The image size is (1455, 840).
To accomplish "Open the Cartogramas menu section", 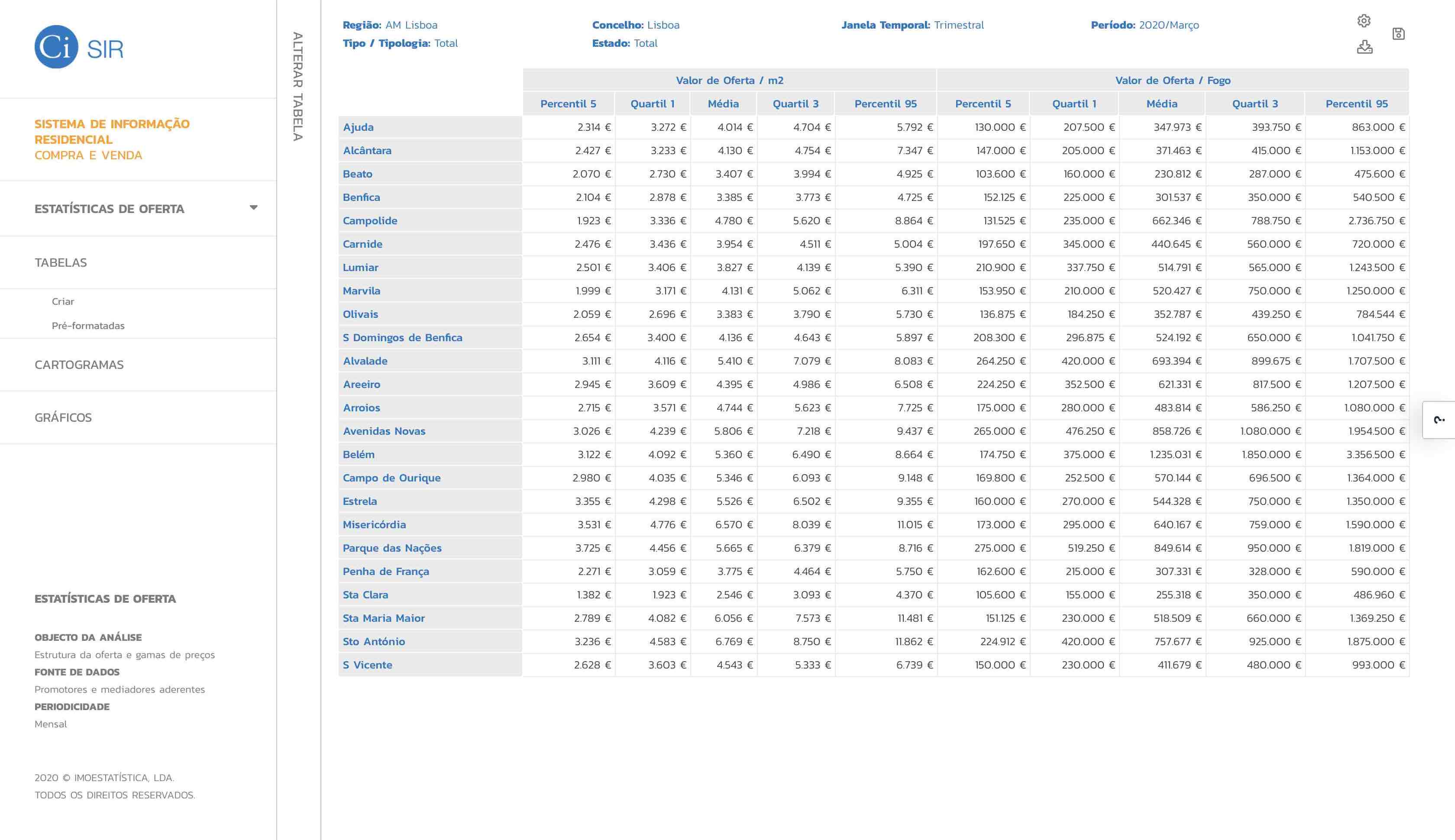I will tap(79, 365).
